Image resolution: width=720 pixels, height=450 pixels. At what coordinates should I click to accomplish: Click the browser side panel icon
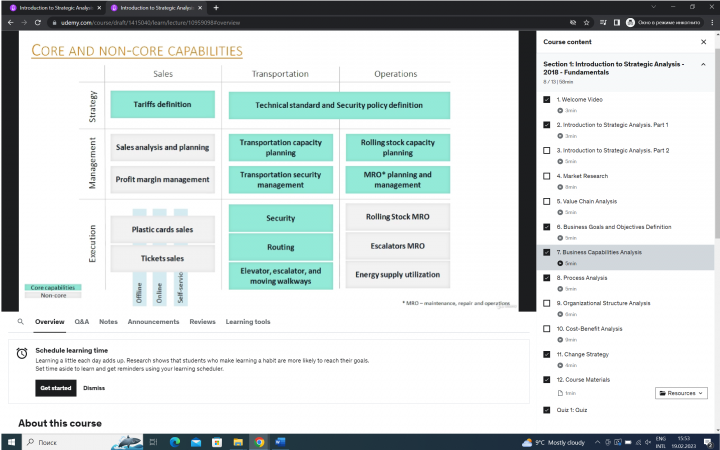tap(617, 22)
